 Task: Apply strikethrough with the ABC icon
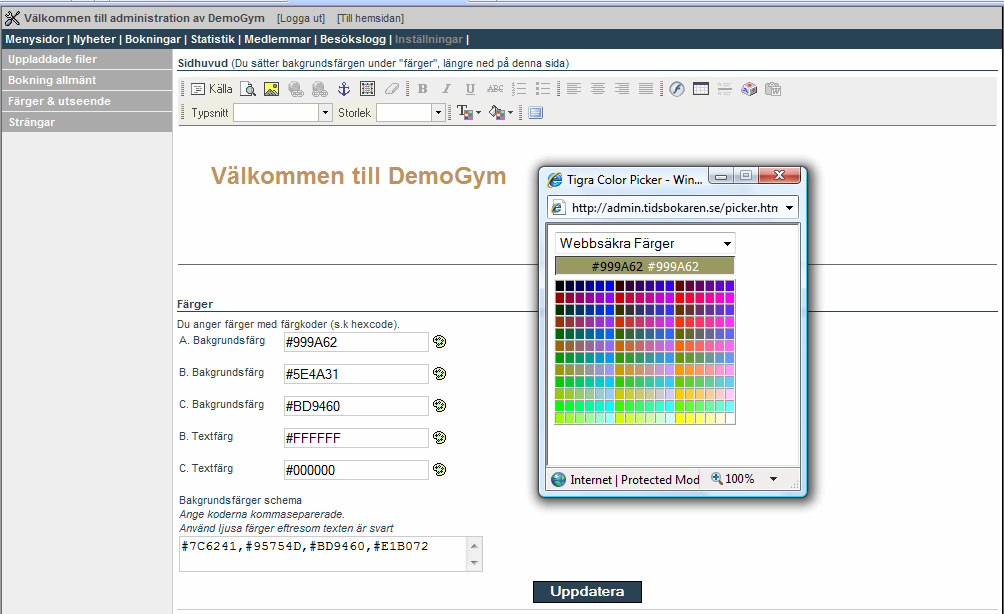[x=494, y=89]
